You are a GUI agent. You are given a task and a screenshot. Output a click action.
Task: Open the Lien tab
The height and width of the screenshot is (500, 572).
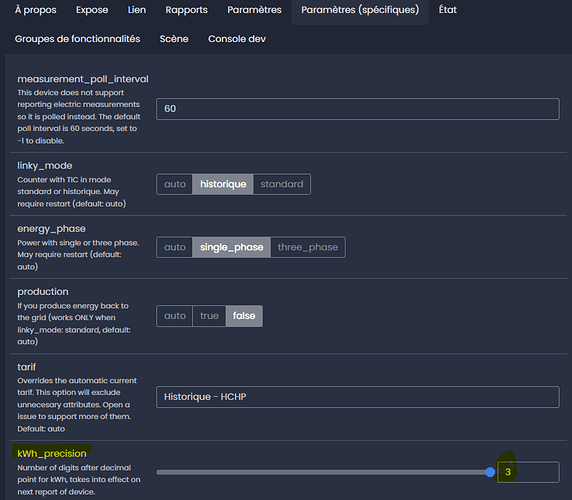(x=137, y=10)
